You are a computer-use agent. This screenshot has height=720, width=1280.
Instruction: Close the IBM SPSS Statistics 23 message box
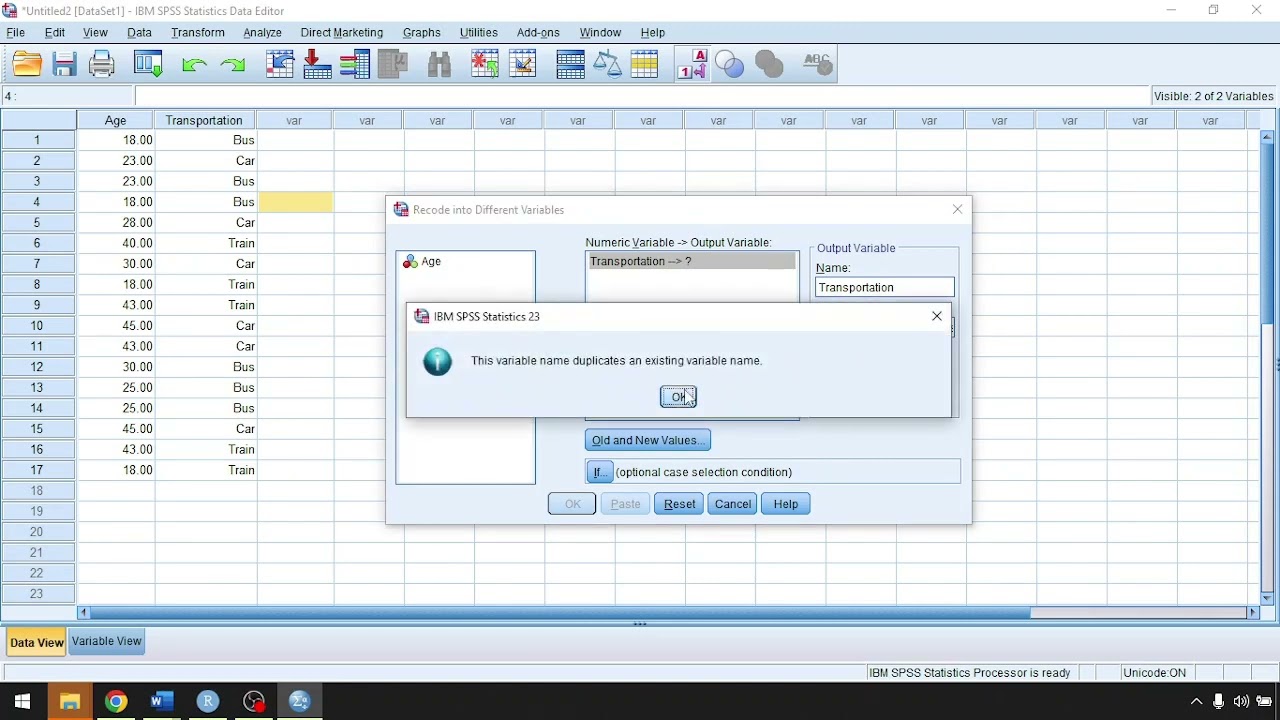(937, 316)
